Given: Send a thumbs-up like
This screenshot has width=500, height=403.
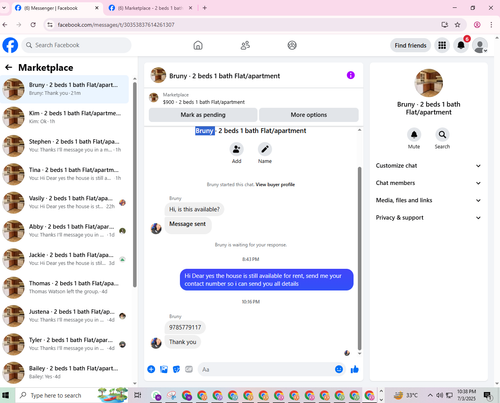Looking at the screenshot, I should [355, 369].
